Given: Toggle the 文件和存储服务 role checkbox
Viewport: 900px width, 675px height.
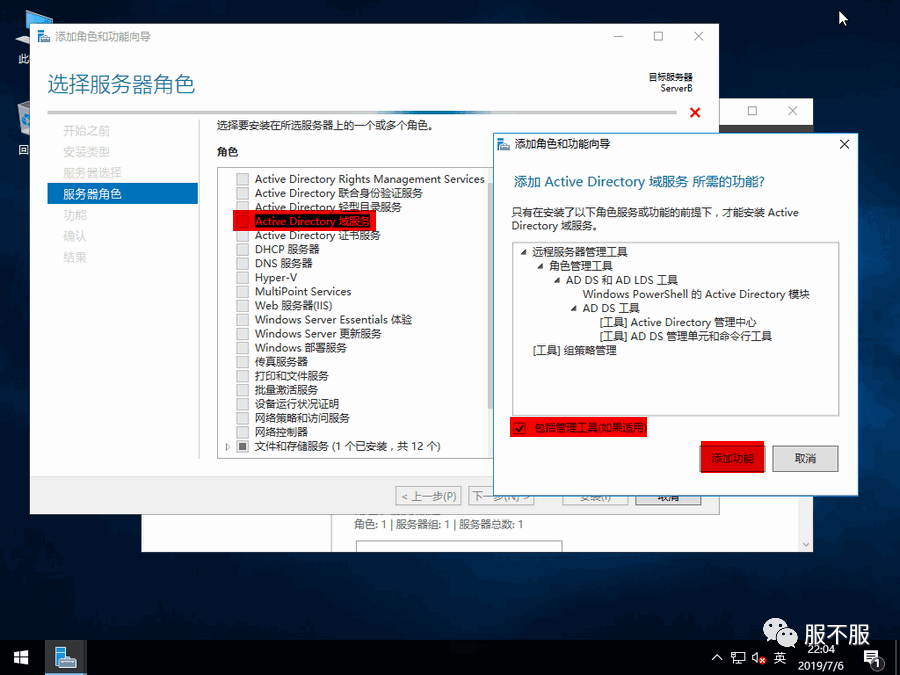Looking at the screenshot, I should click(243, 447).
